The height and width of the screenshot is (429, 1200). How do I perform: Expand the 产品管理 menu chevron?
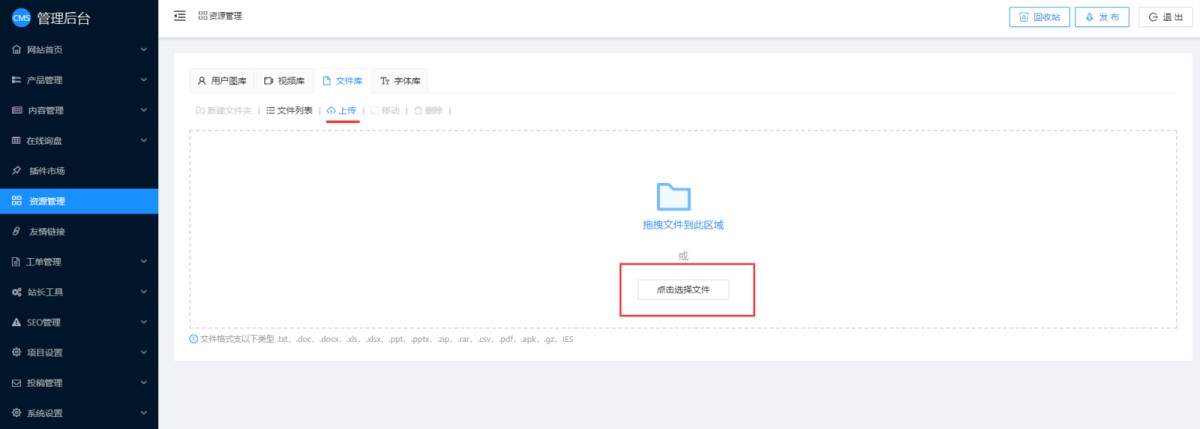144,80
